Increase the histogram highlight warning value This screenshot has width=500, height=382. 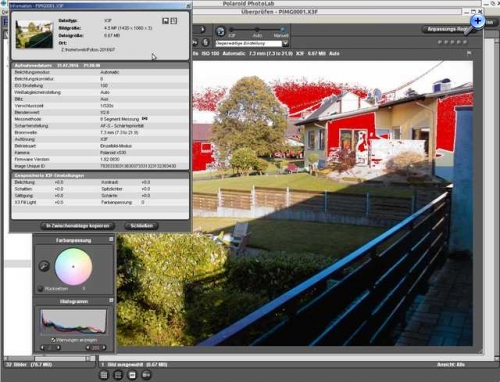tap(104, 348)
